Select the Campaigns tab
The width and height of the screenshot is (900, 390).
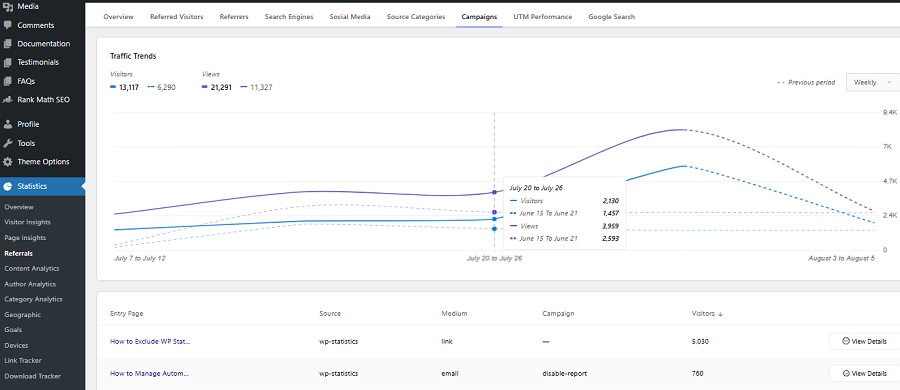pyautogui.click(x=479, y=17)
